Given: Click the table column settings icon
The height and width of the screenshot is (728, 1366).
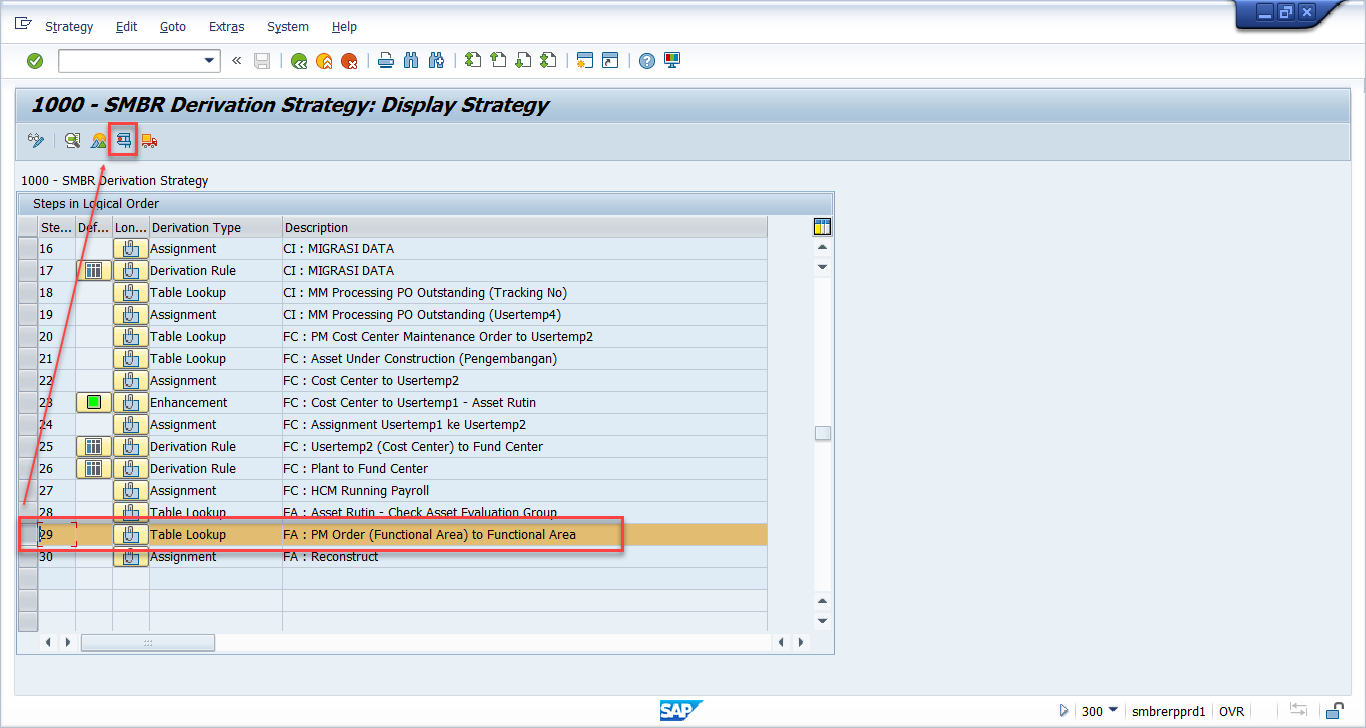Looking at the screenshot, I should click(822, 227).
